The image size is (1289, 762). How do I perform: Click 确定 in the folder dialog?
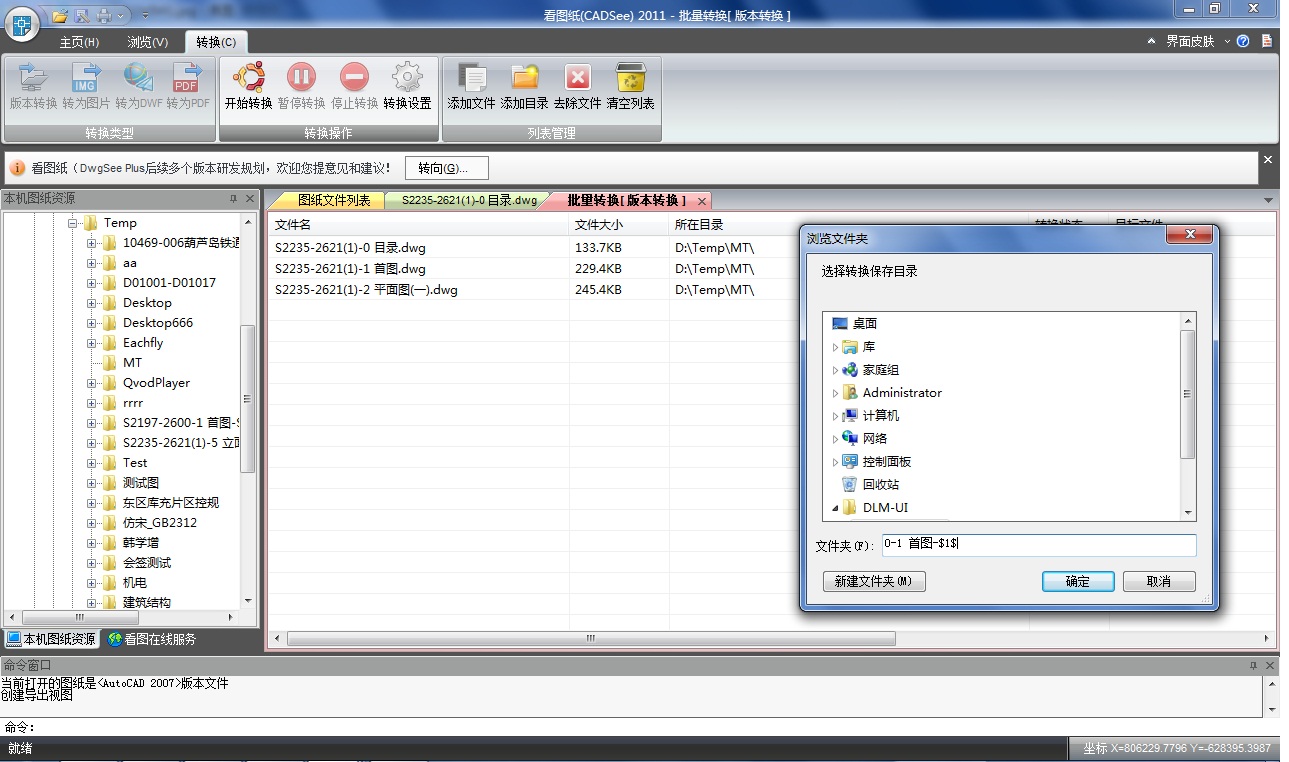(1078, 581)
